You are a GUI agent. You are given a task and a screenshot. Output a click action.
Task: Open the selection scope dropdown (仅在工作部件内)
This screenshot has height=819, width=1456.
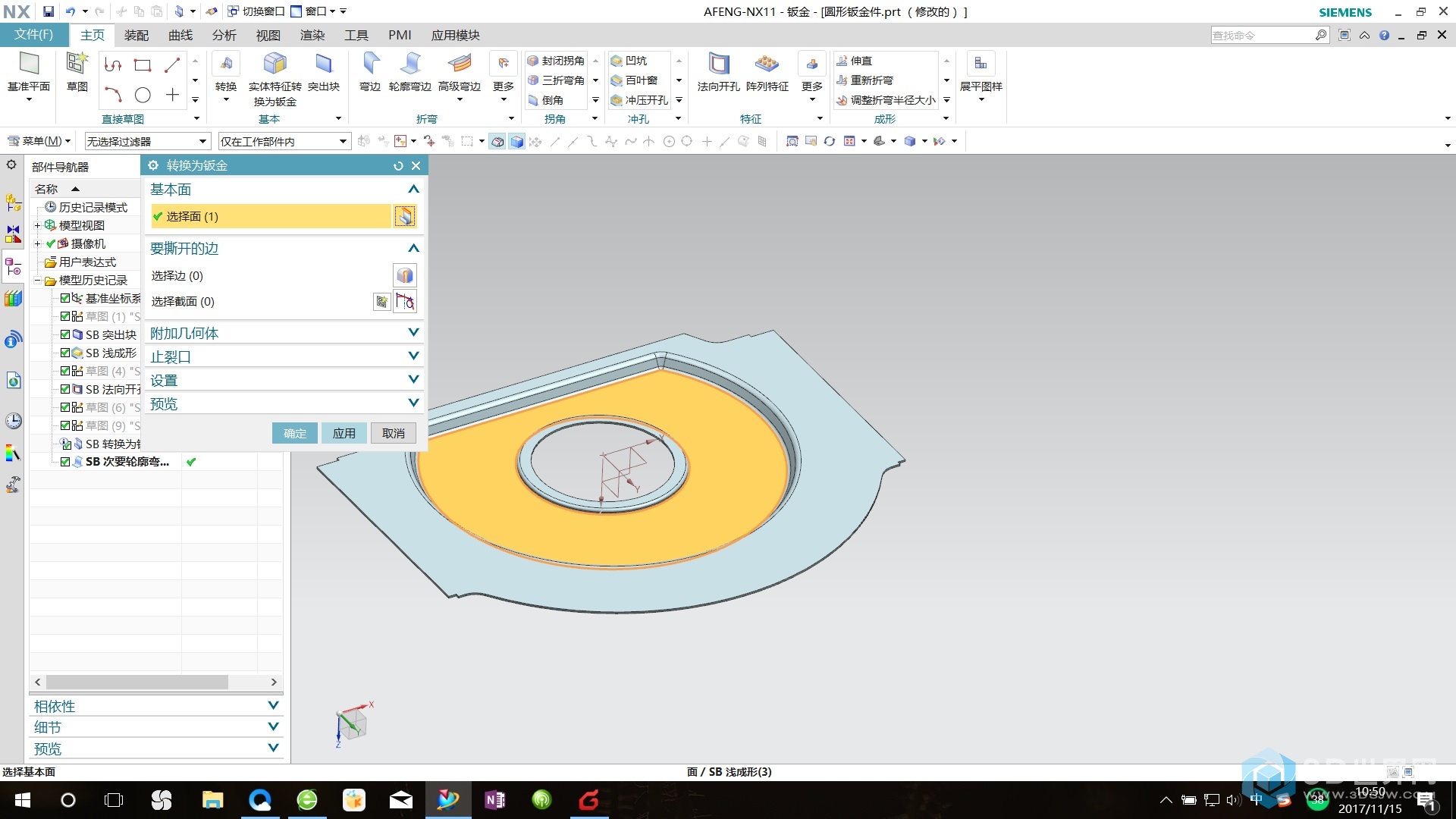click(x=284, y=142)
